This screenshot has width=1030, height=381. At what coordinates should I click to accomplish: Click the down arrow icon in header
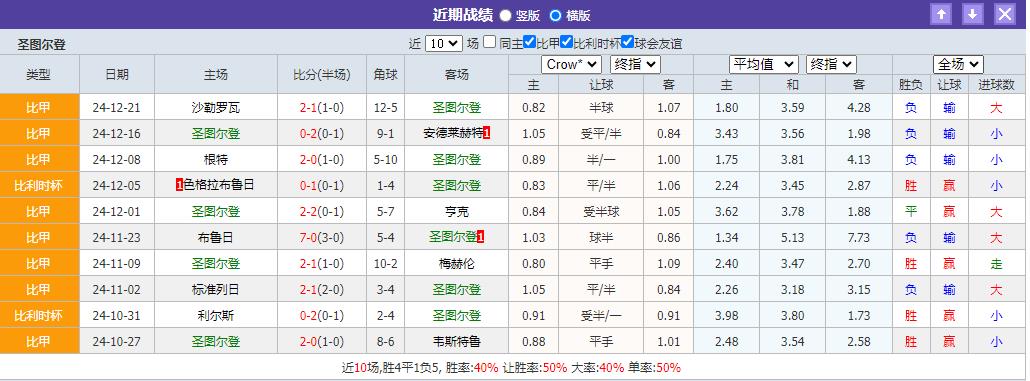coord(973,14)
